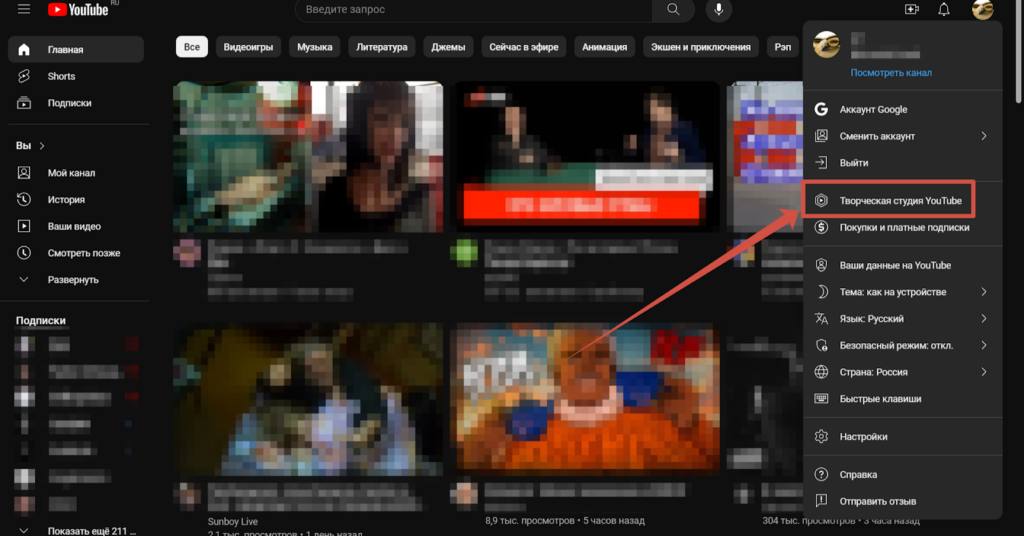This screenshot has height=536, width=1024.
Task: Open the orange video thumbnail
Action: coord(584,400)
